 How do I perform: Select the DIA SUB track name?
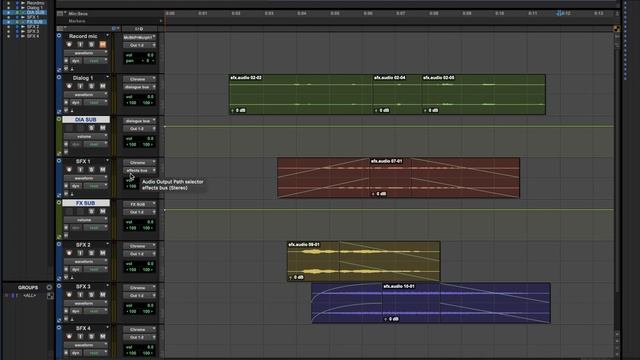86,120
